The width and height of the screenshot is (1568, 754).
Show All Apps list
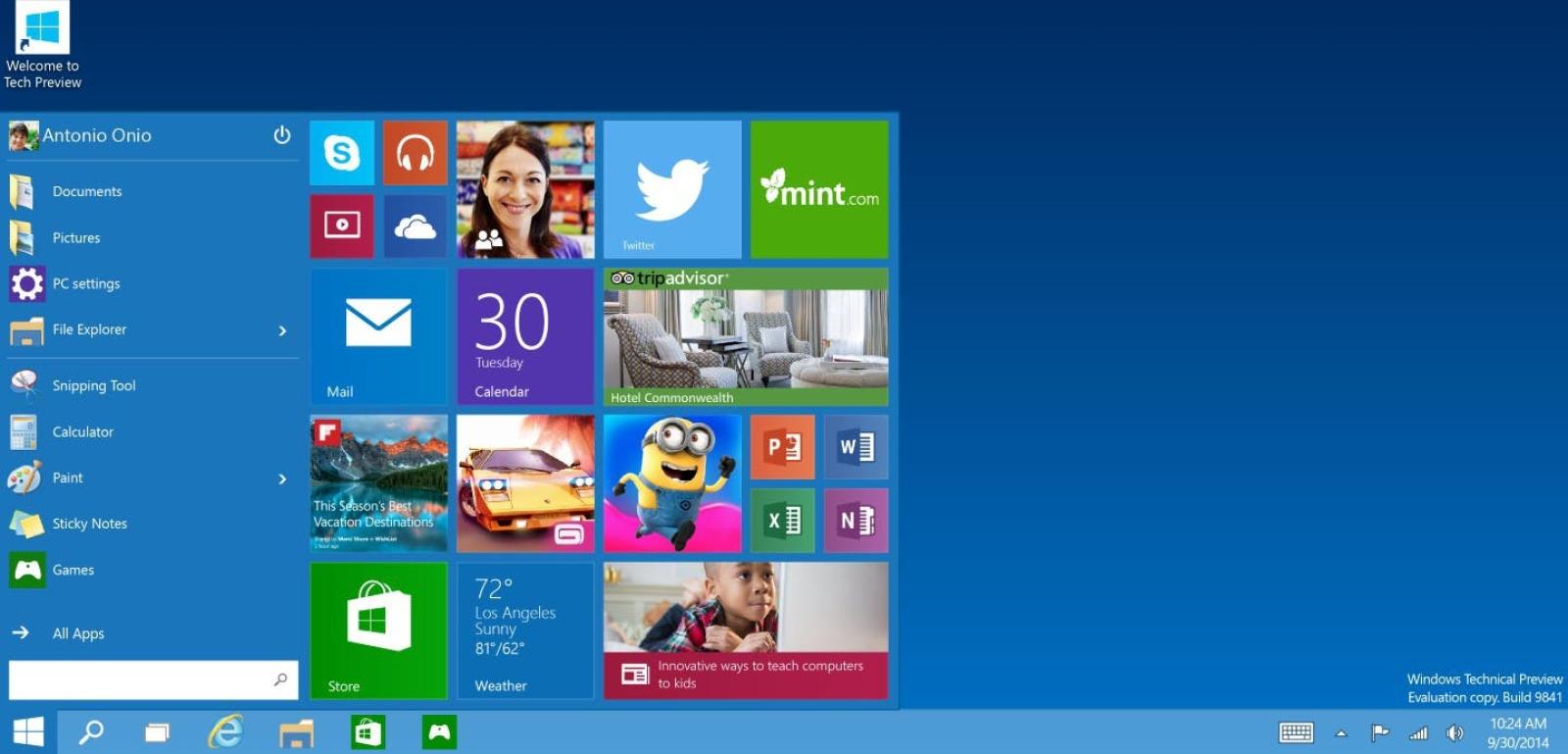153,633
